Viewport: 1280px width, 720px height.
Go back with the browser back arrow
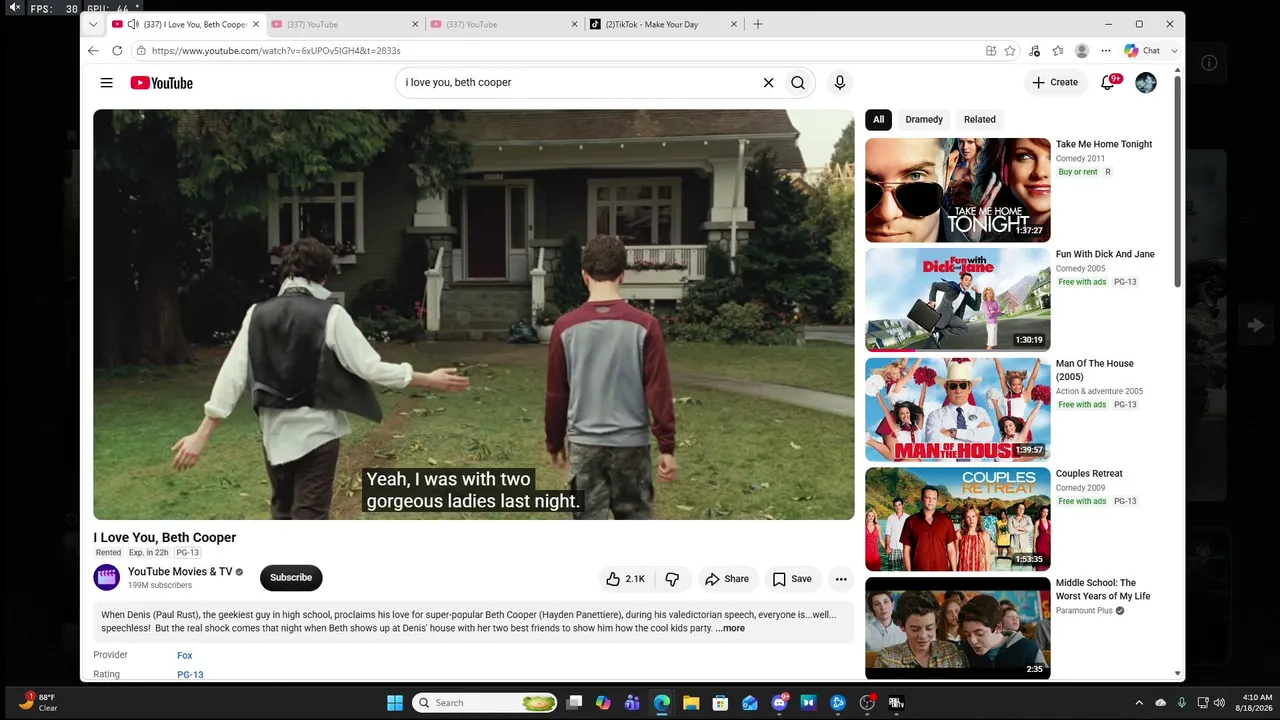[93, 51]
